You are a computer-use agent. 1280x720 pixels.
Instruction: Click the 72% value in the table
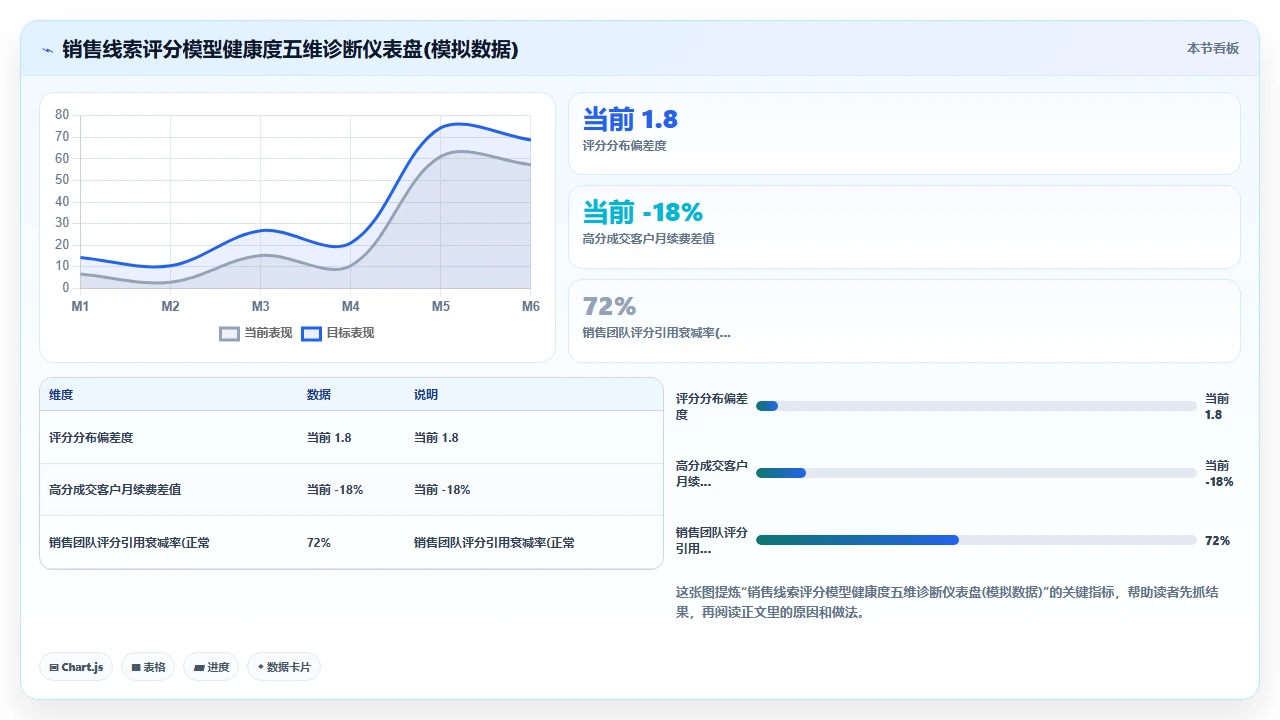(318, 543)
